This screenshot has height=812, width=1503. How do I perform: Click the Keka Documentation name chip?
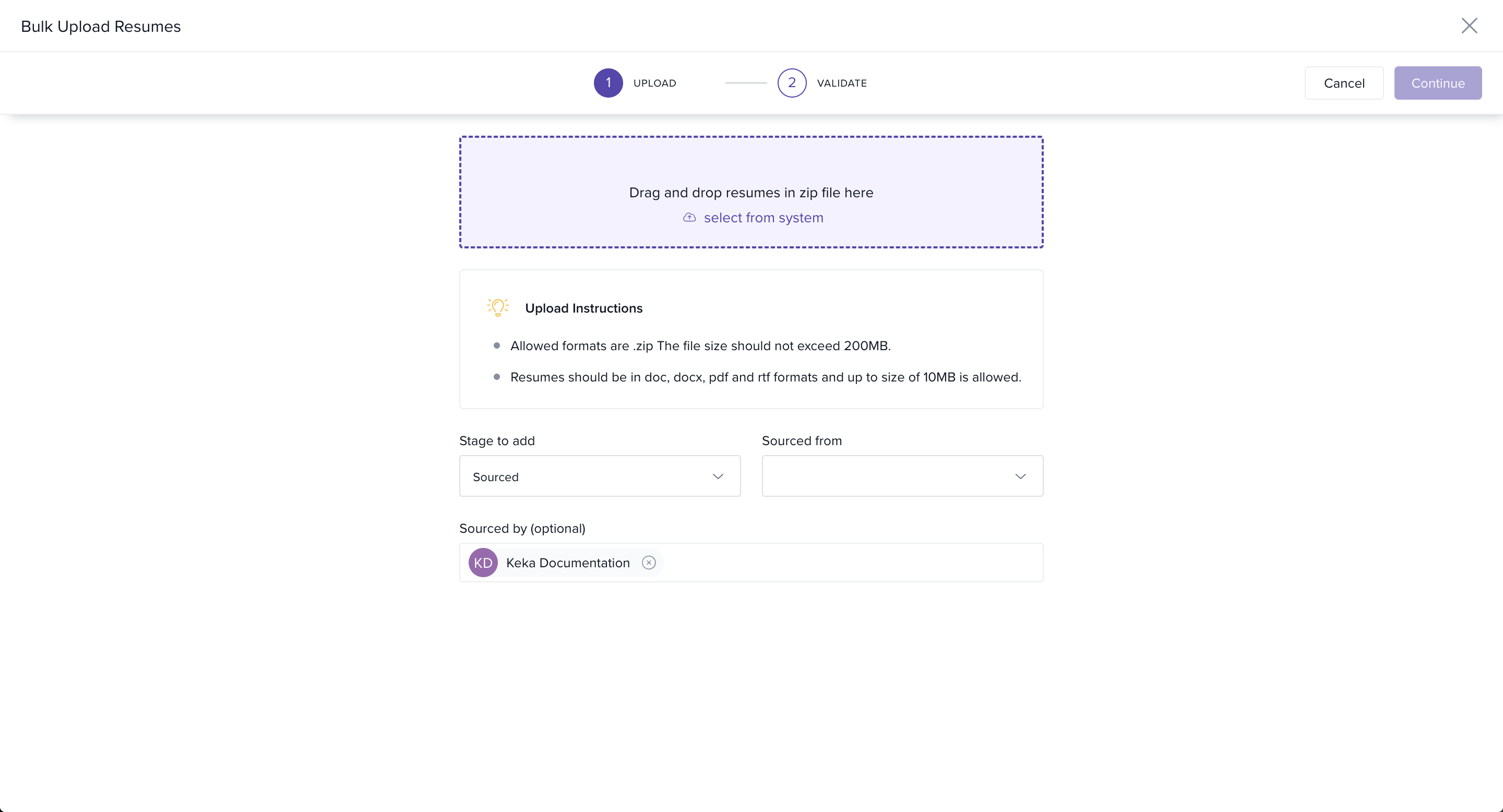[x=568, y=563]
